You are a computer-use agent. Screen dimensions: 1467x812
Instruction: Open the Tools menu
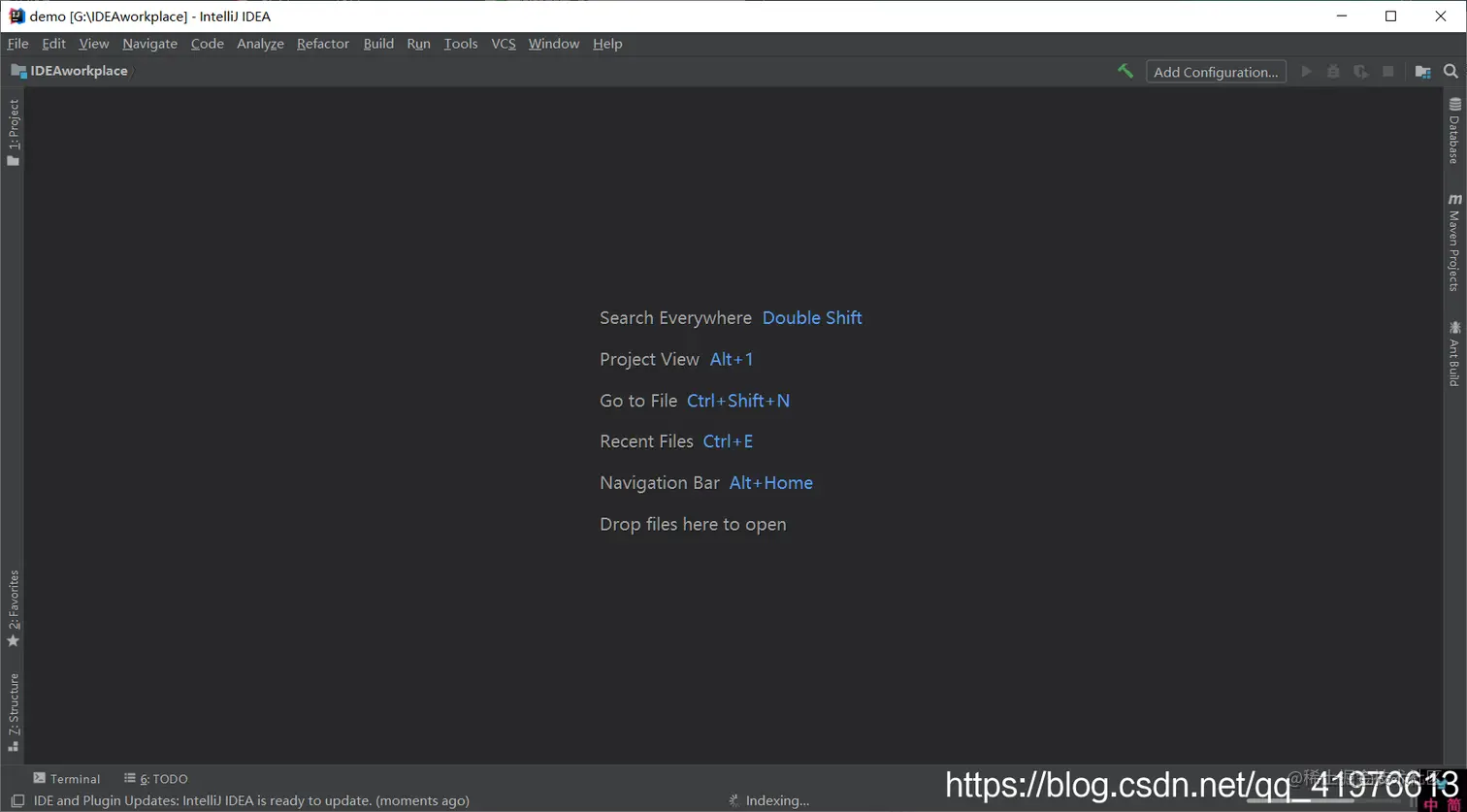pyautogui.click(x=461, y=44)
